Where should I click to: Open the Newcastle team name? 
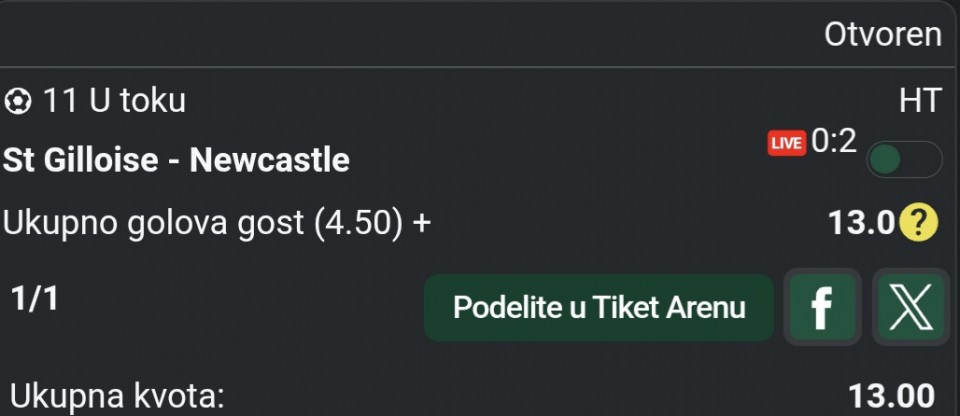click(x=270, y=160)
